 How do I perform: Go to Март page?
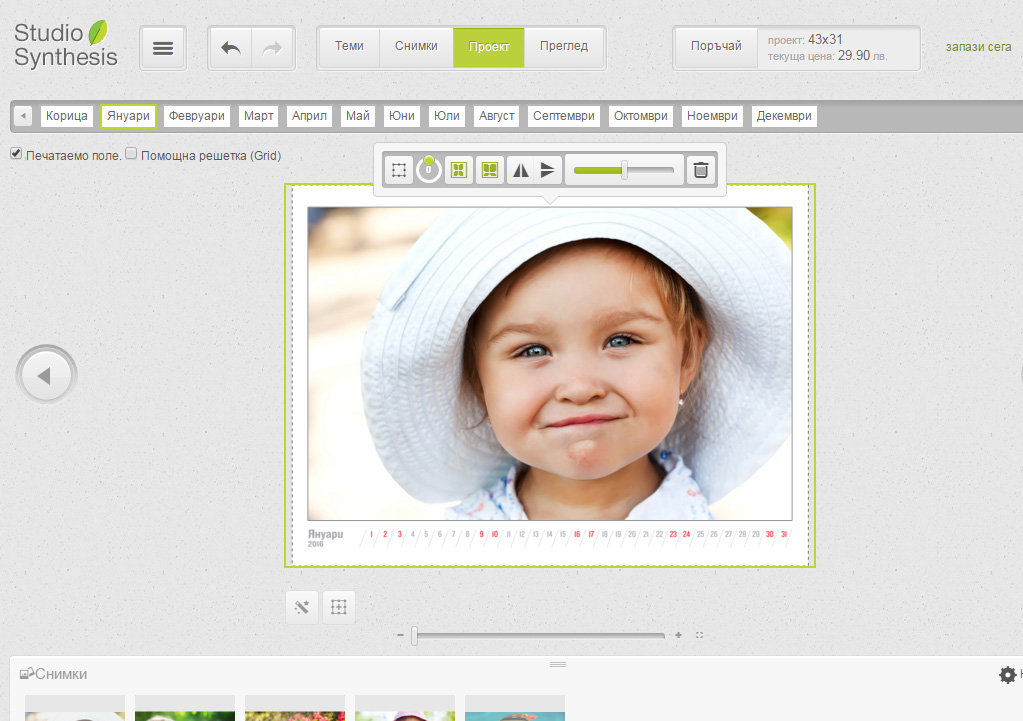pos(258,116)
